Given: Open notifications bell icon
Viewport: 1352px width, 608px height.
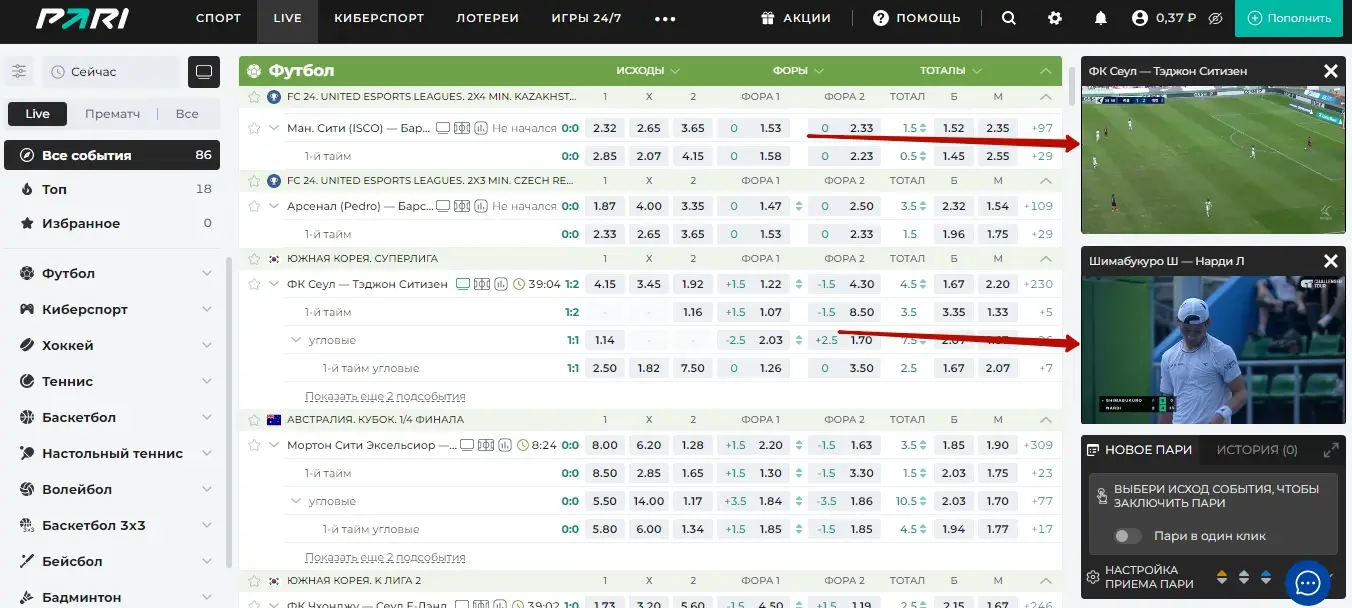Looking at the screenshot, I should click(x=1101, y=18).
